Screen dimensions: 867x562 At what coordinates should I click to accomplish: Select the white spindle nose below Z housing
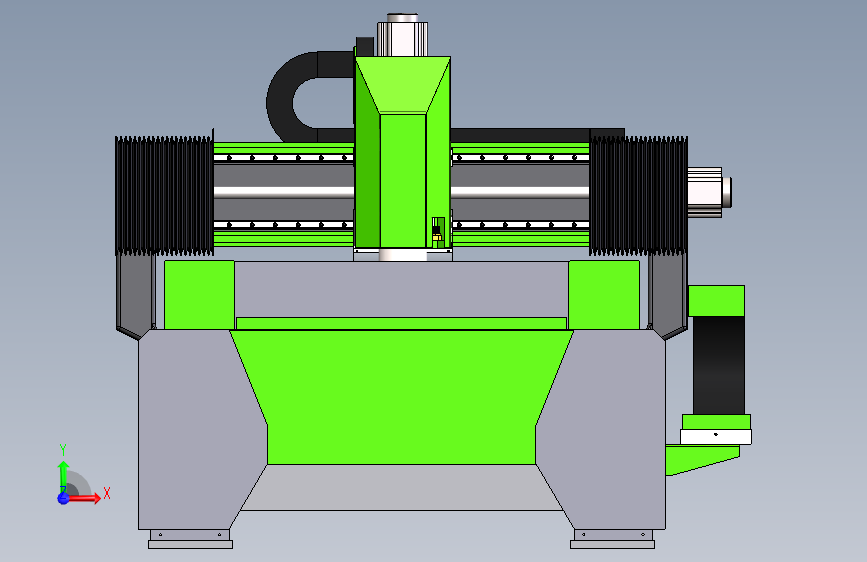pyautogui.click(x=403, y=254)
